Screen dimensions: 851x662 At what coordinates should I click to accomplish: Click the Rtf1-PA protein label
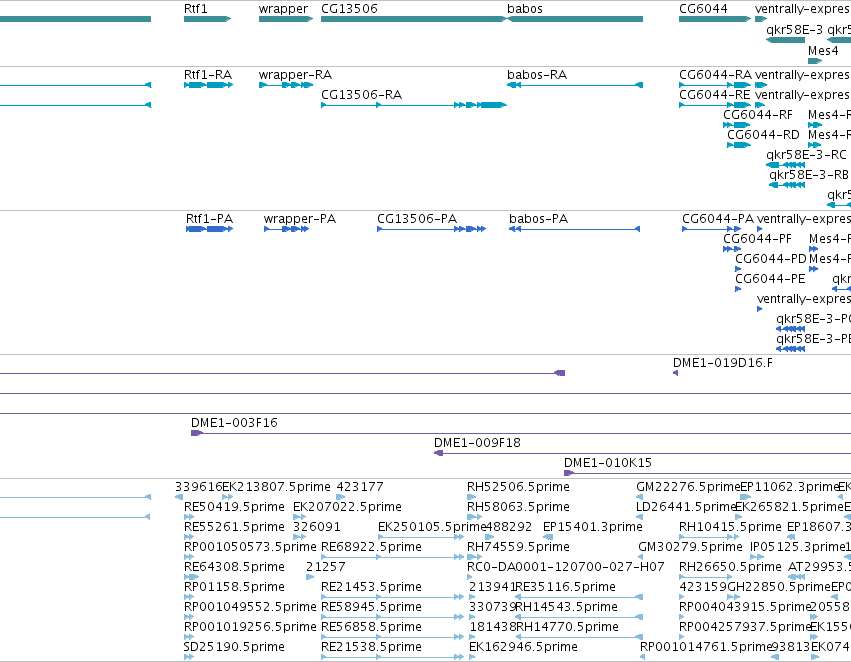[x=209, y=219]
